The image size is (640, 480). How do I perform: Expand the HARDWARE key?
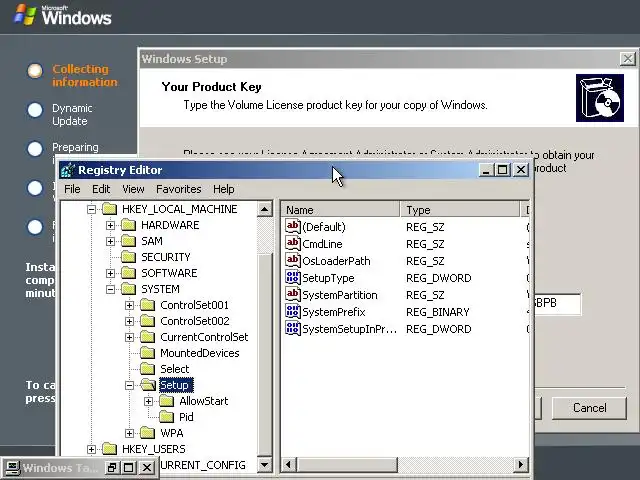click(110, 225)
